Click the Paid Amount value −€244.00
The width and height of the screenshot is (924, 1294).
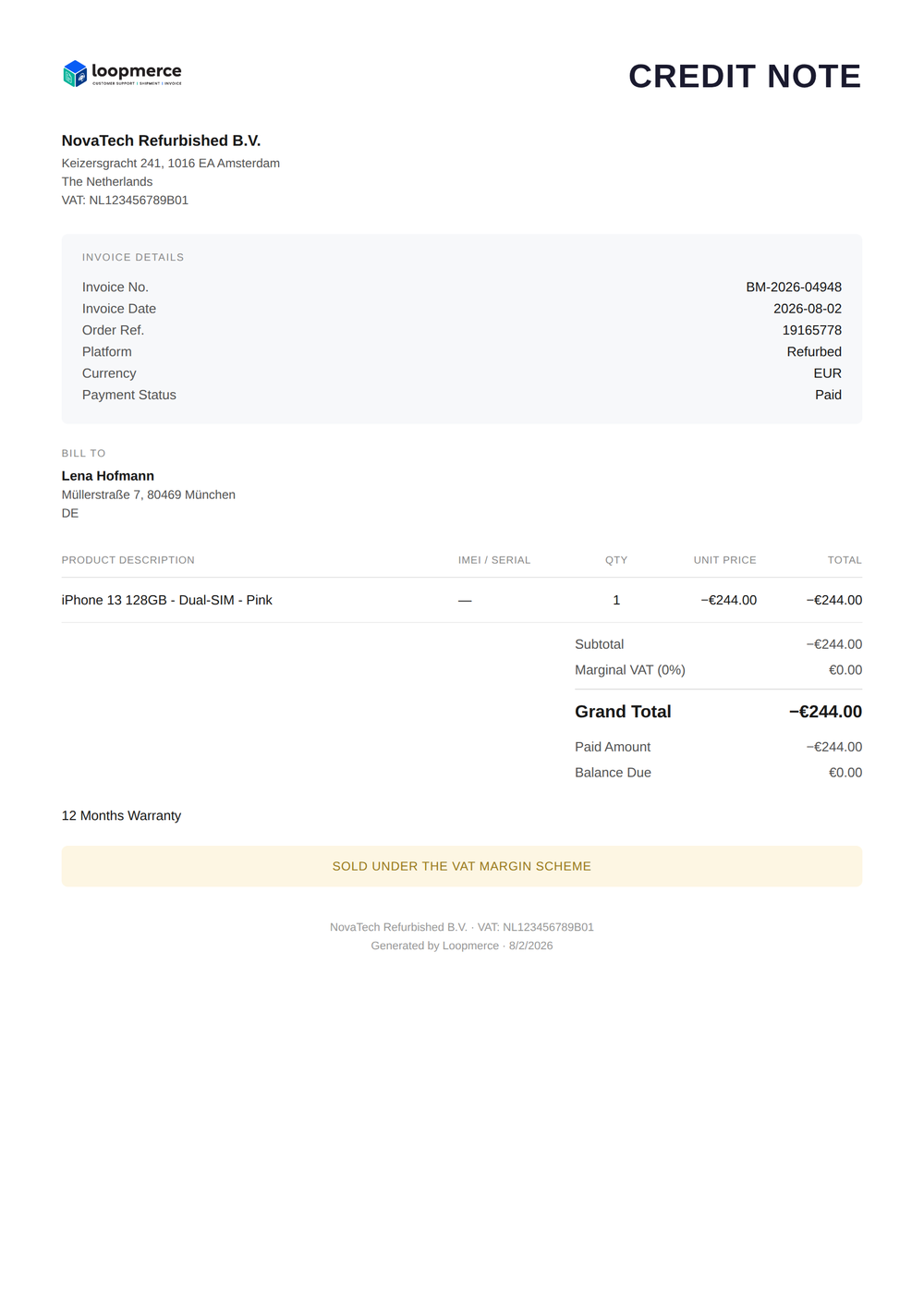[x=834, y=748]
